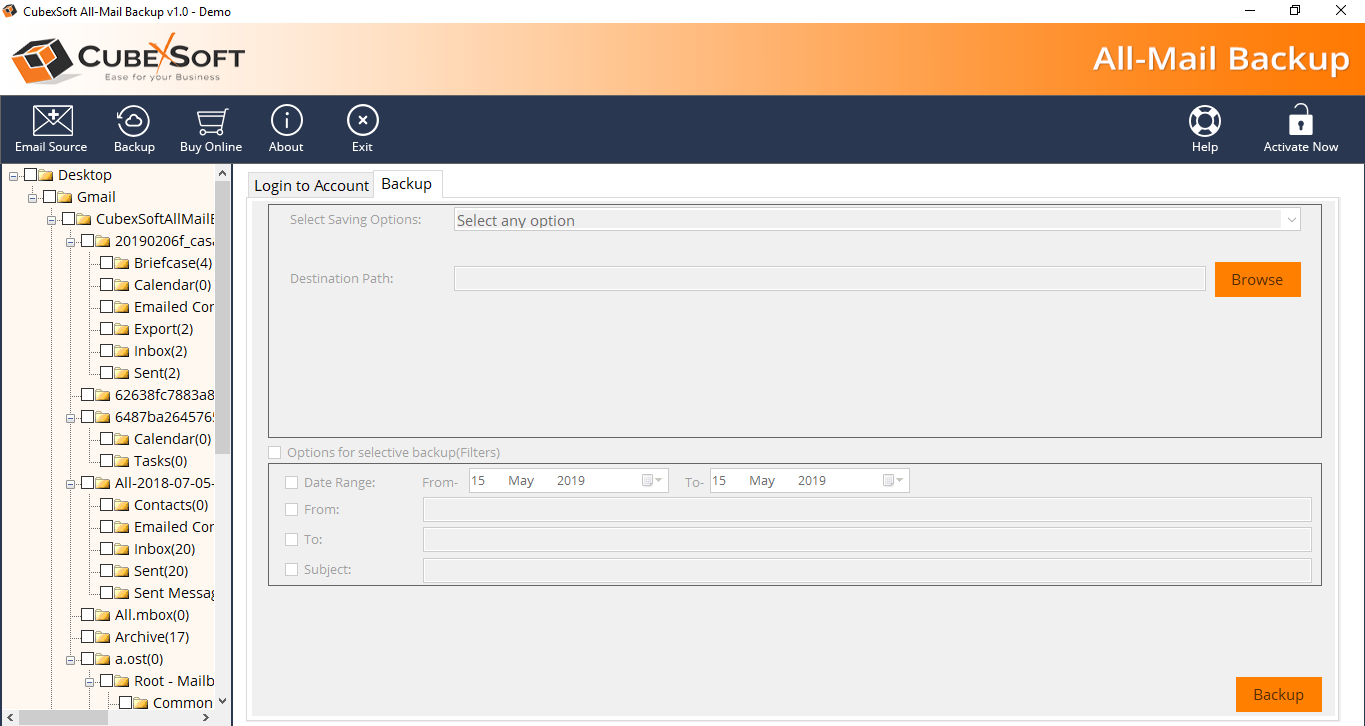Viewport: 1365px width, 726px height.
Task: Collapse the 6487ba264576 node
Action: [71, 418]
